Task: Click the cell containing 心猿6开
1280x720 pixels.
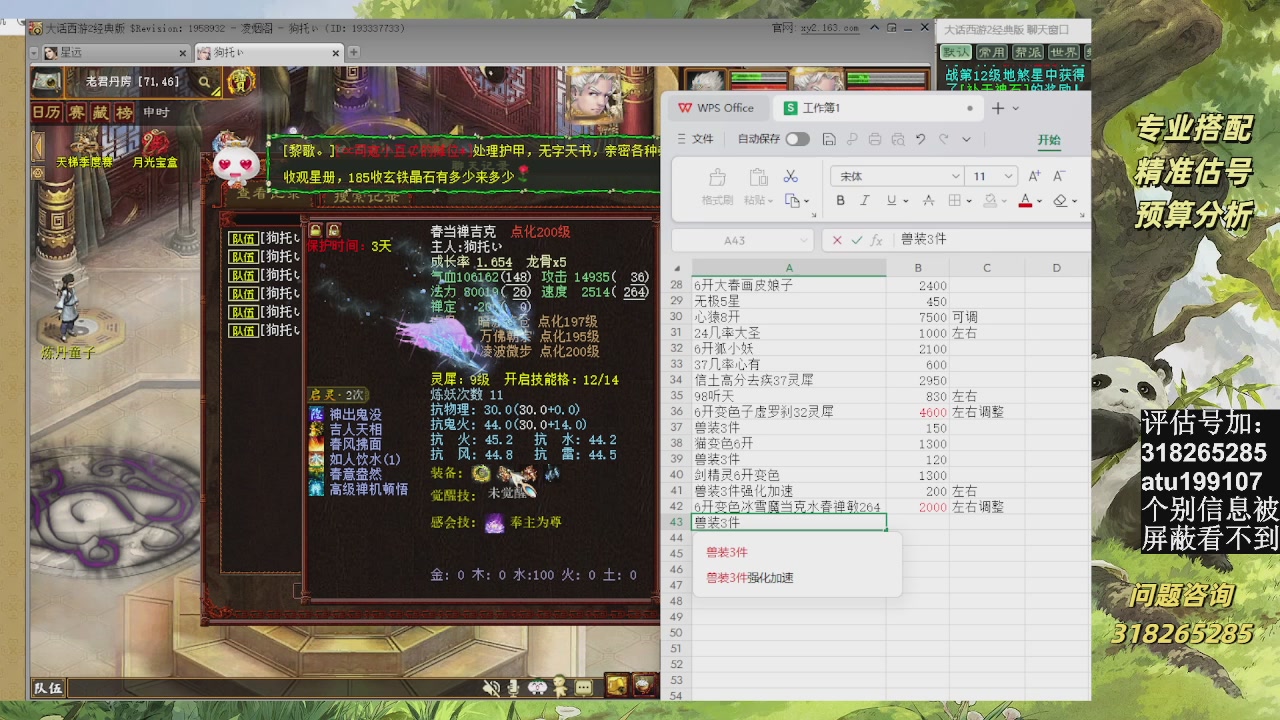Action: click(x=789, y=317)
